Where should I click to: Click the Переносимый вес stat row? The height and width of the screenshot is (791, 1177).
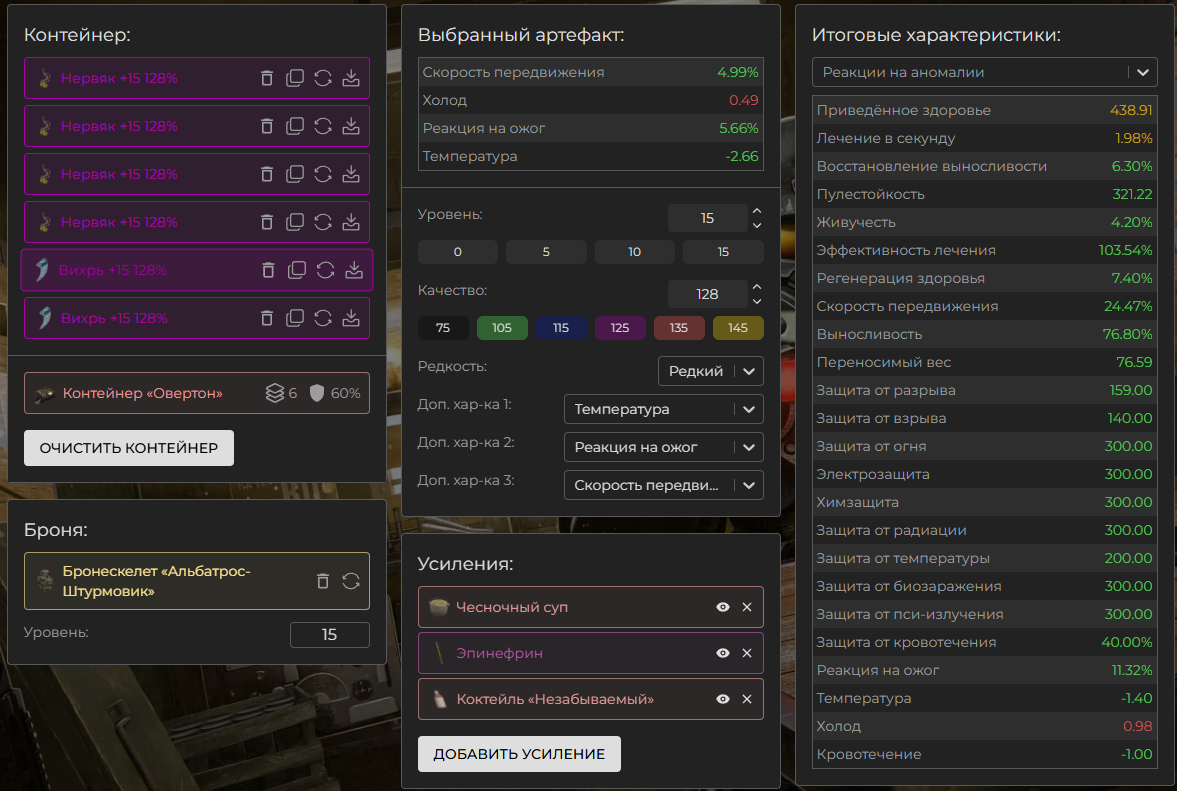point(984,362)
